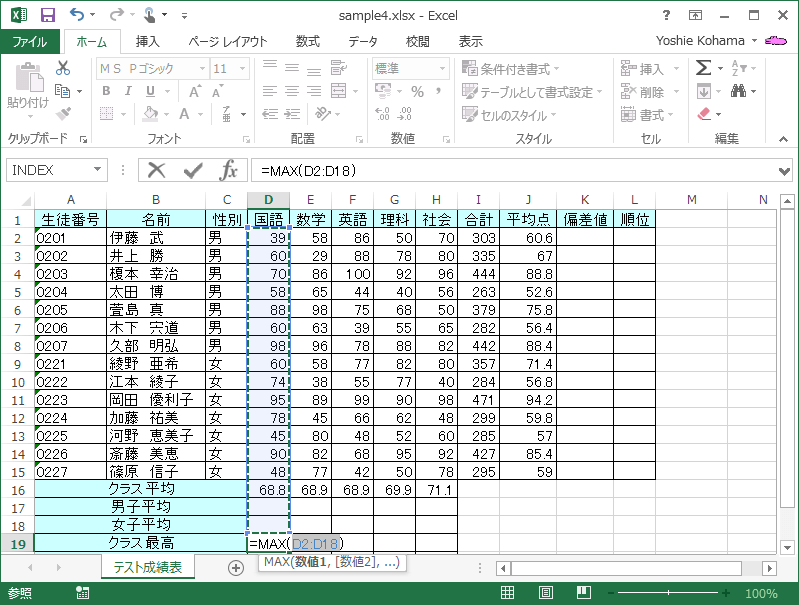Toggle Italic formatting
Viewport: 799px width, 605px height.
(x=128, y=91)
